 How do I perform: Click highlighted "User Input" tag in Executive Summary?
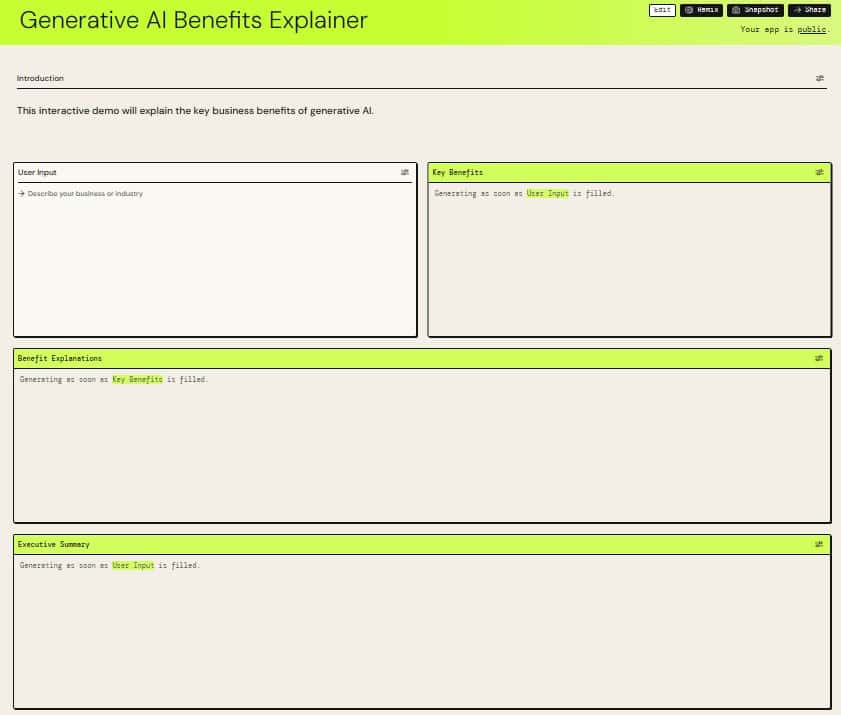click(133, 565)
